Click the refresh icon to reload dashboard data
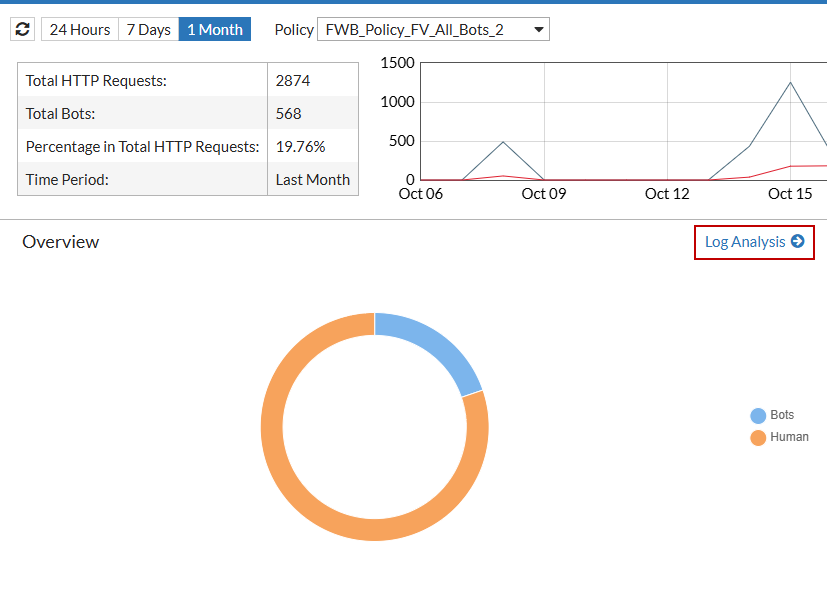827x616 pixels. pyautogui.click(x=22, y=28)
